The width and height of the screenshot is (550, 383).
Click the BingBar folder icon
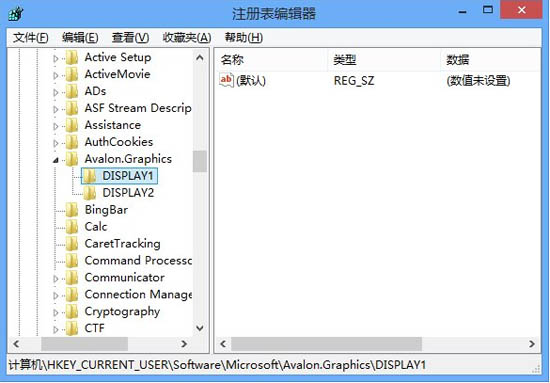click(x=72, y=210)
